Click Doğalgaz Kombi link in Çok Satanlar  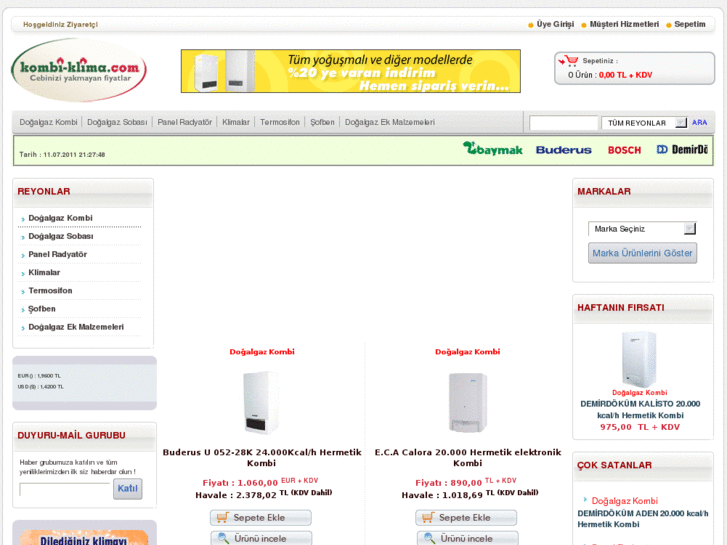[625, 501]
